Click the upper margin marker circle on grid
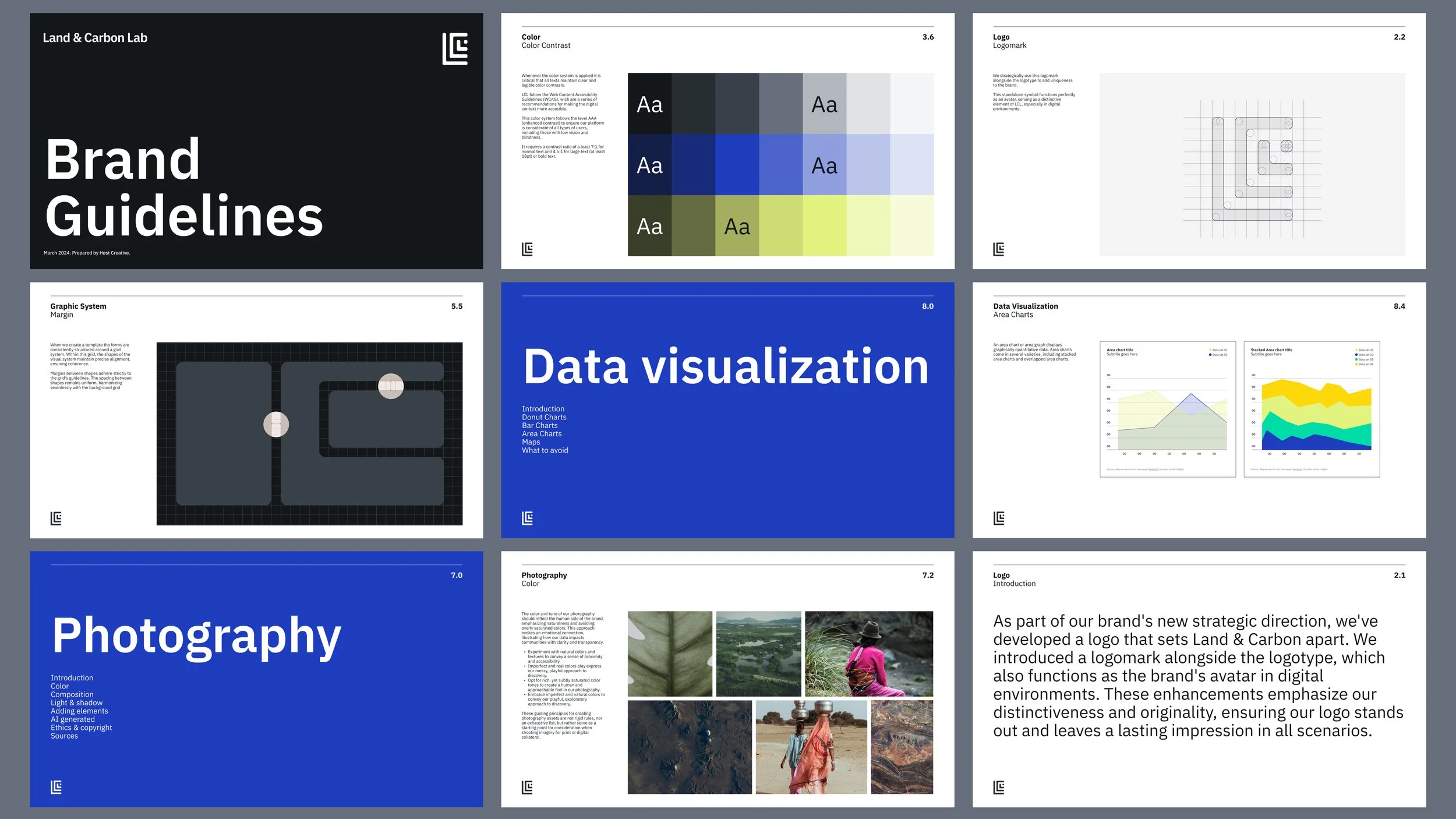Image resolution: width=1456 pixels, height=819 pixels. pyautogui.click(x=391, y=386)
